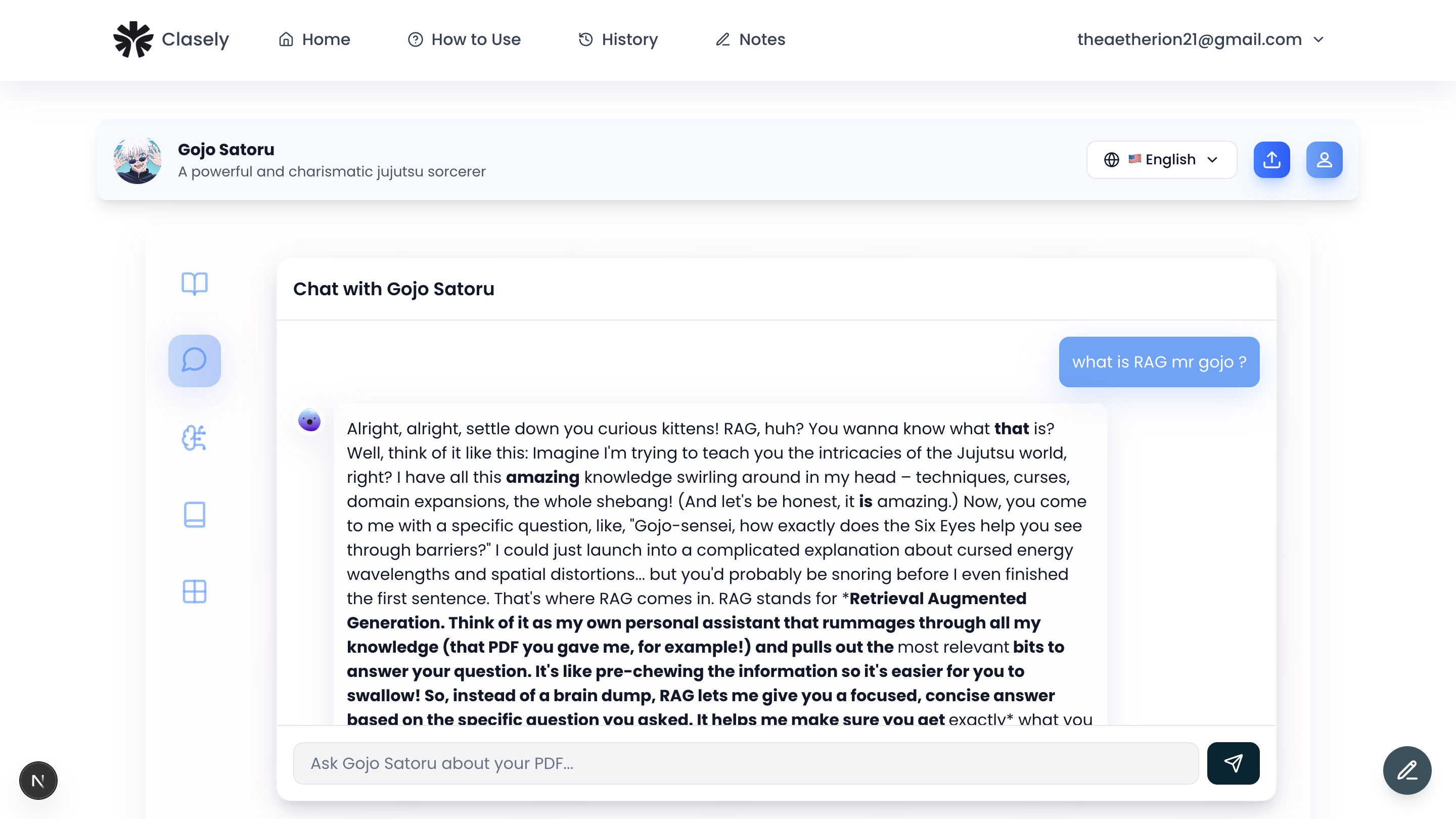
Task: Open the book reader sidebar icon
Action: click(195, 284)
